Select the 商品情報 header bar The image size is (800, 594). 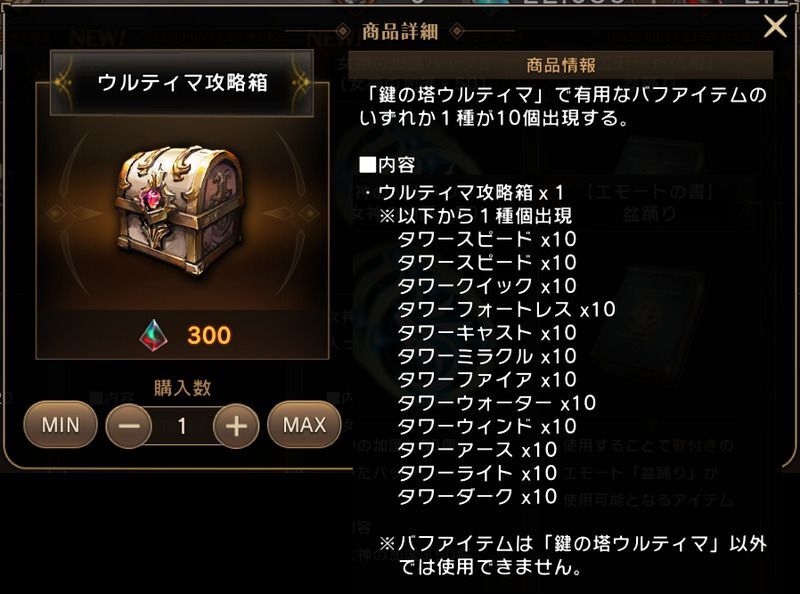[560, 65]
